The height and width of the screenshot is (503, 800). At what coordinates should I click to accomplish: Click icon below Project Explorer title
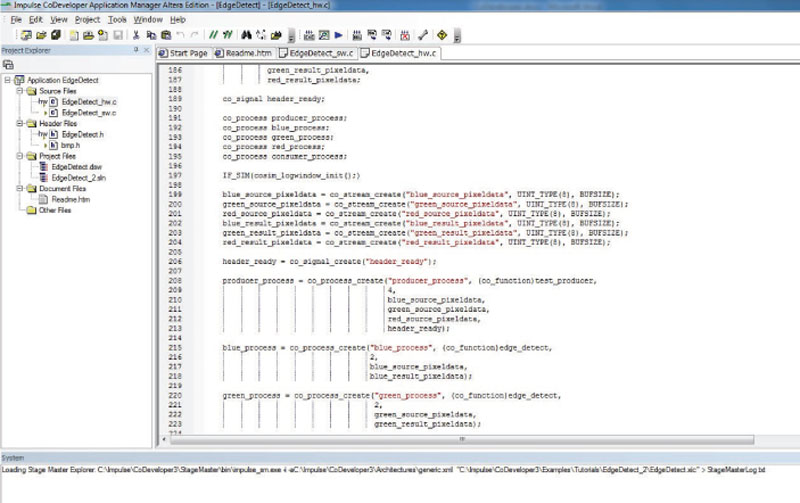click(8, 64)
